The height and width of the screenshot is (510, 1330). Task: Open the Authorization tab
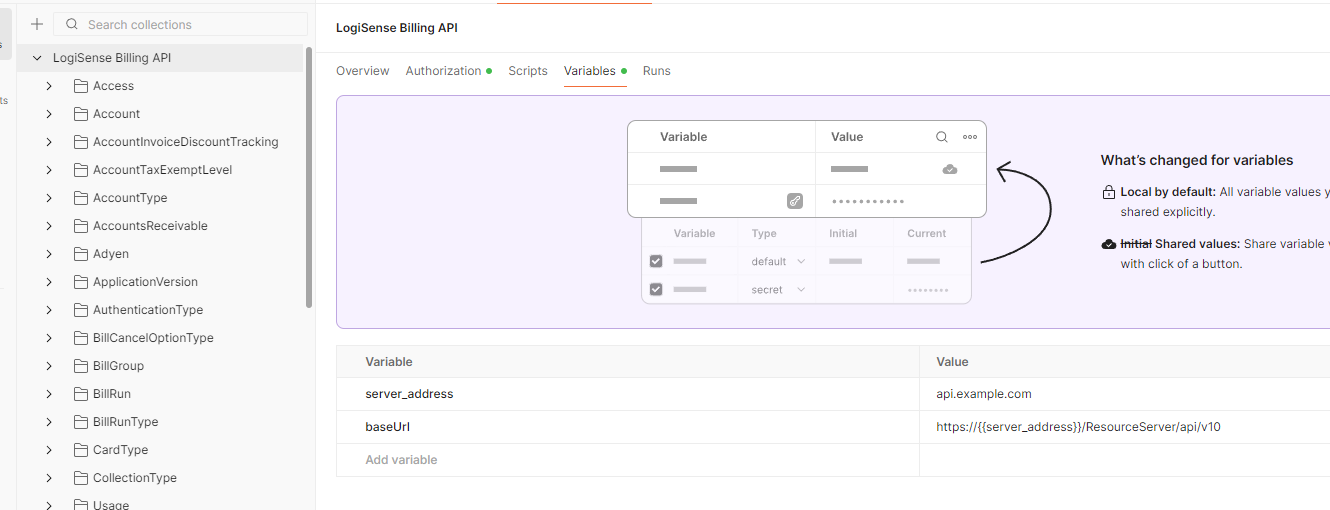click(x=448, y=71)
